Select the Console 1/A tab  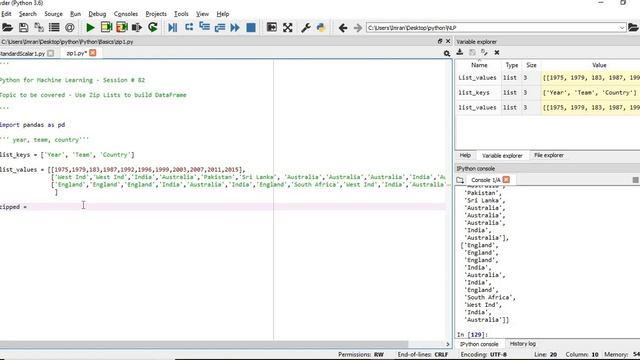485,180
